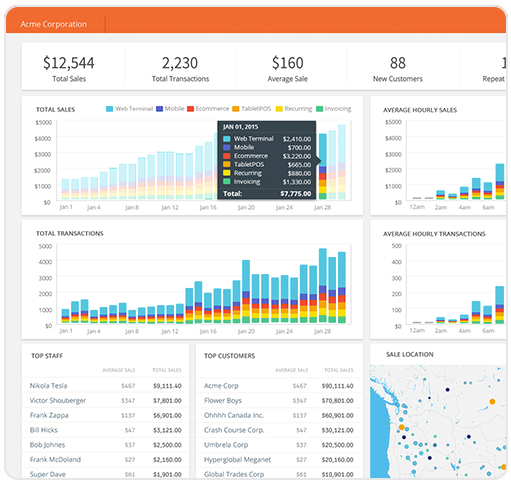
Task: Sort Top Staff by Average Sale column
Action: tap(119, 370)
